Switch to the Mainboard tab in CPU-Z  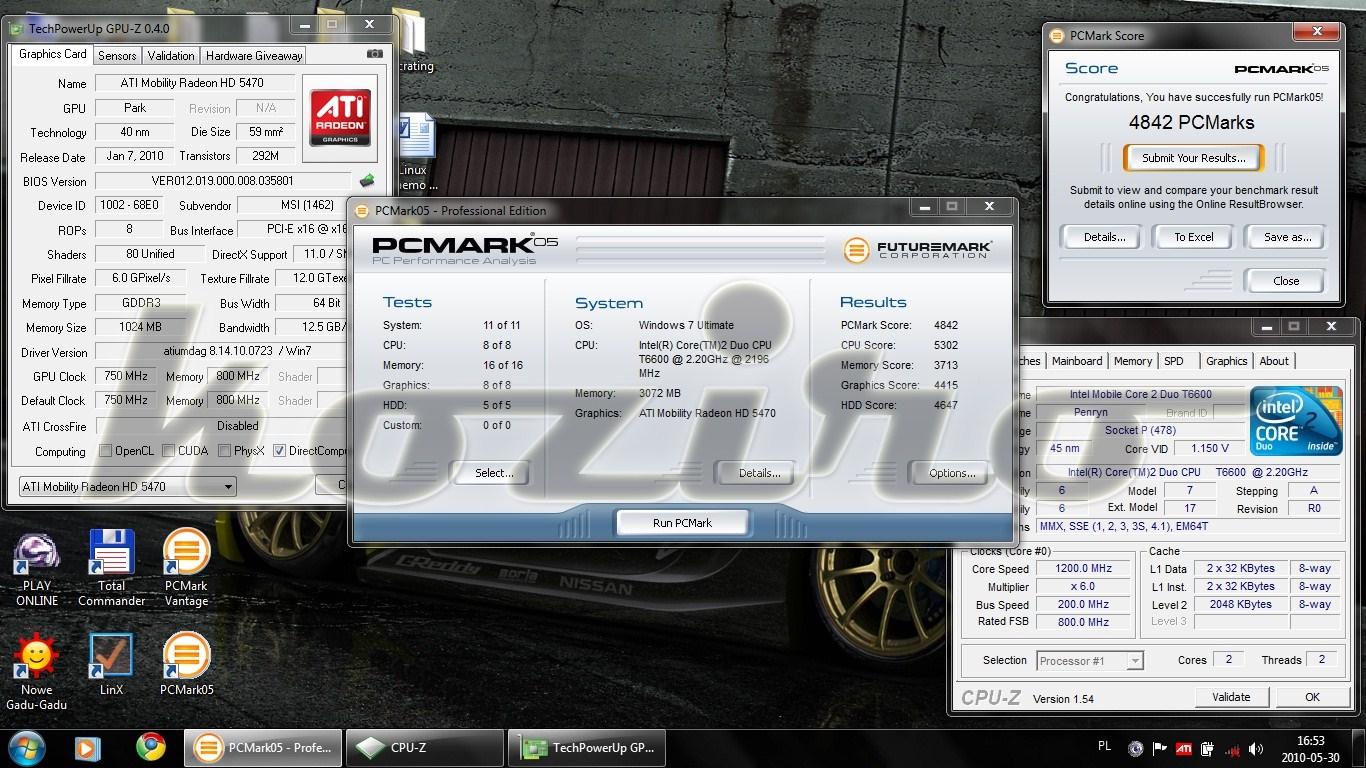pos(1077,361)
